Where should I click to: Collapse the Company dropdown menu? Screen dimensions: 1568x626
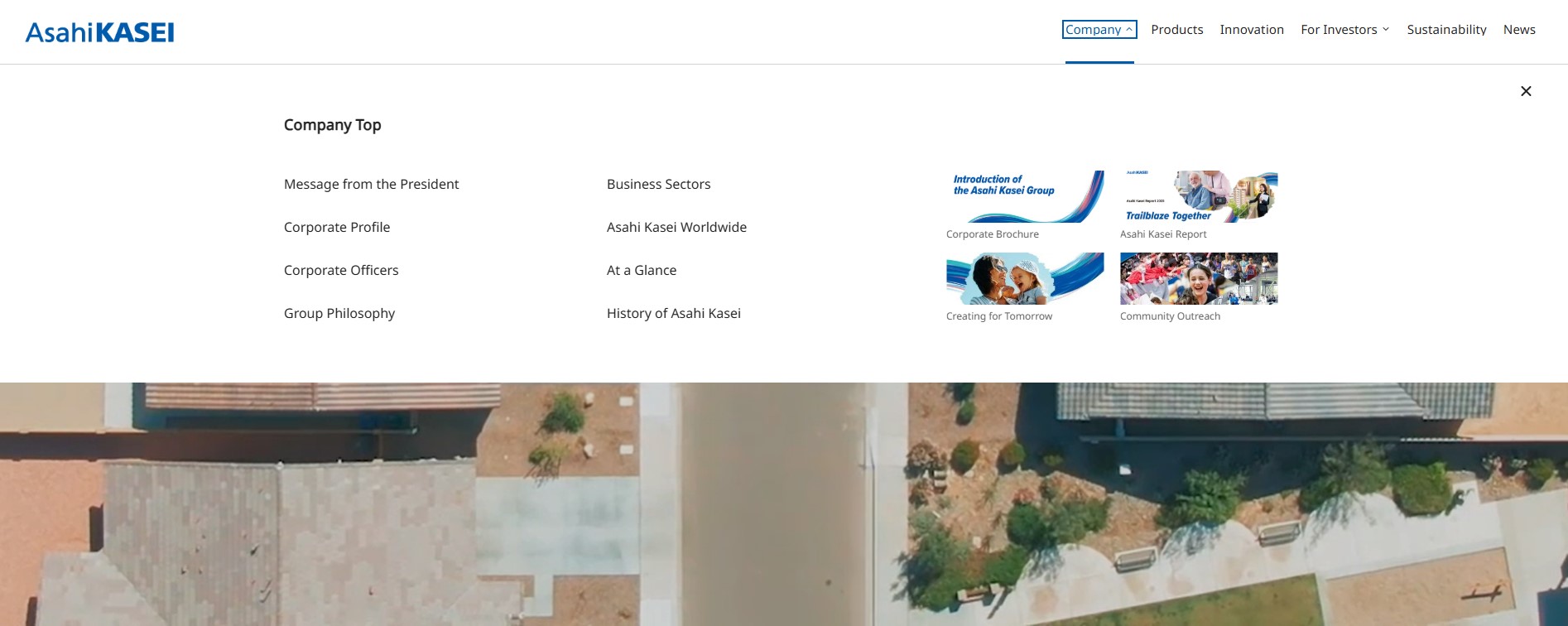click(1099, 30)
